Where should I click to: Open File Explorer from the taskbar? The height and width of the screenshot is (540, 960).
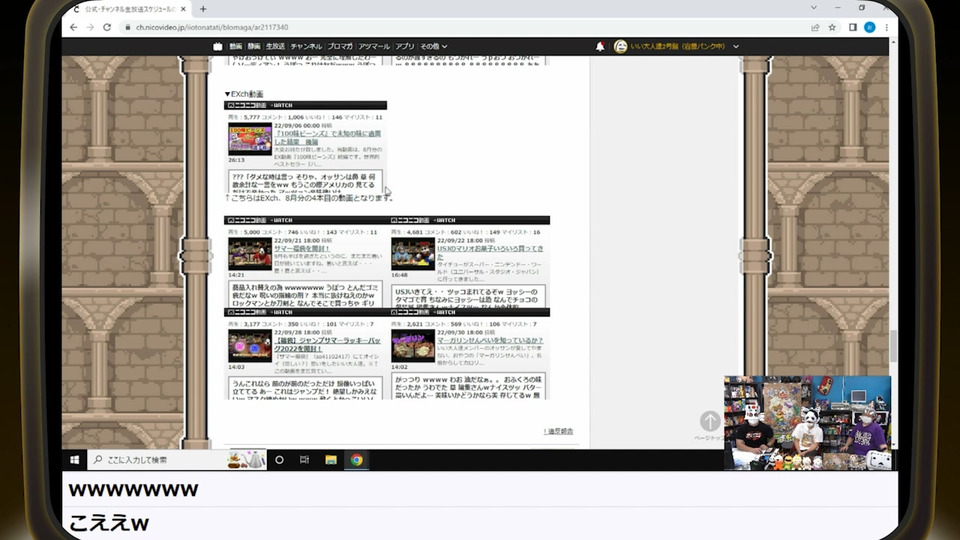click(x=331, y=460)
